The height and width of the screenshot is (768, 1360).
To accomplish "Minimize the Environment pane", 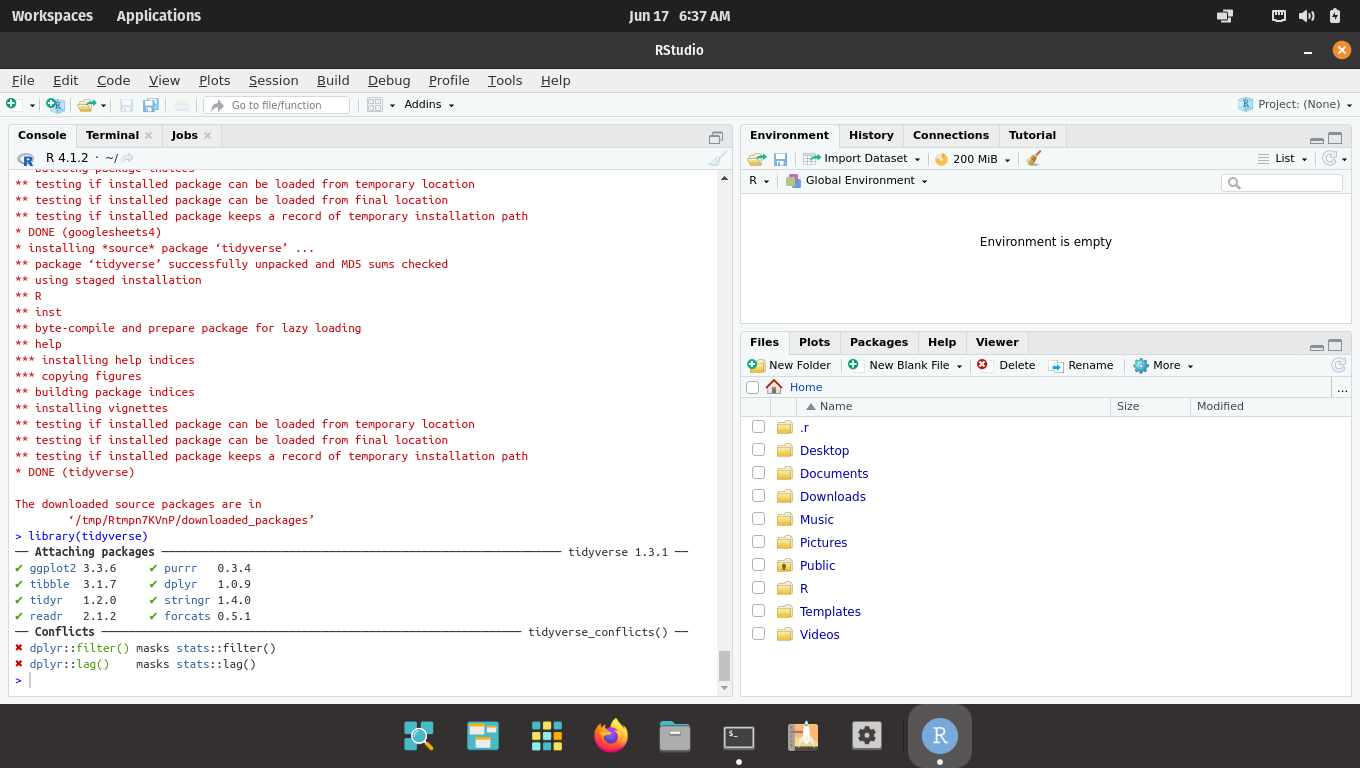I will tap(1317, 139).
